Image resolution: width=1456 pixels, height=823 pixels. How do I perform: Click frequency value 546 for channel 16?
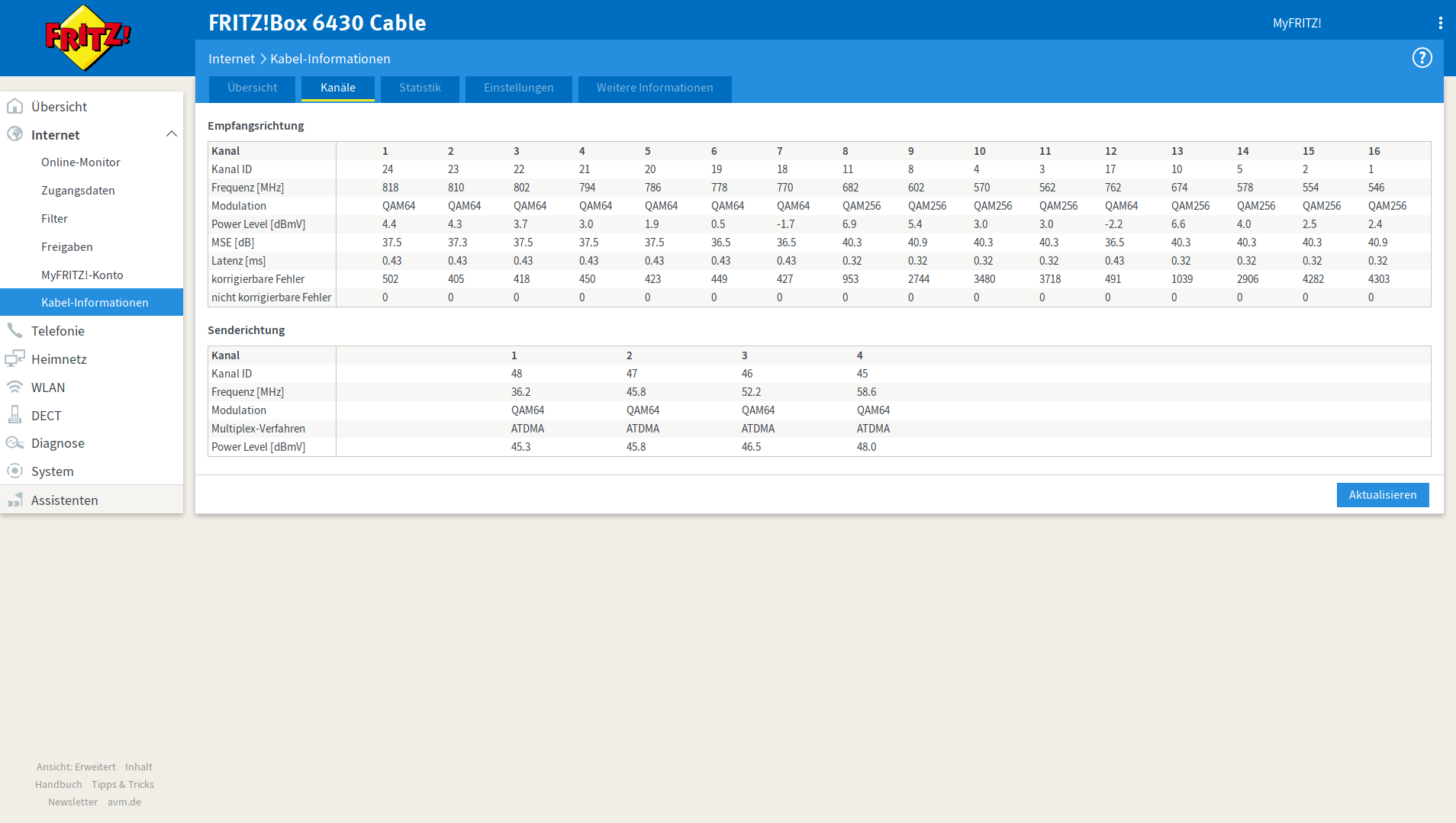point(1376,188)
